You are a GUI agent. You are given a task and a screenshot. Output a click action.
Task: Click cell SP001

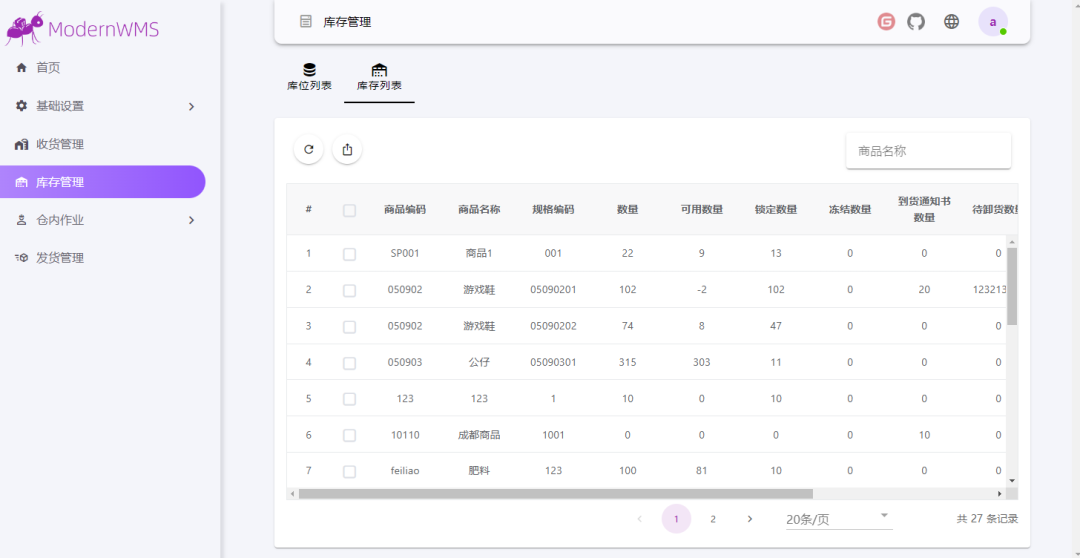pos(405,253)
